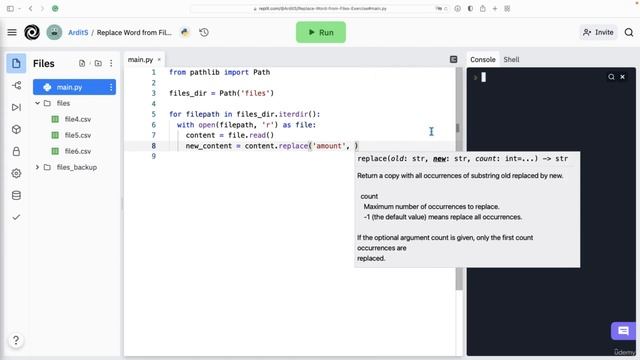Viewport: 640px width, 360px height.
Task: Click into the console input prompt
Action: pos(483,77)
